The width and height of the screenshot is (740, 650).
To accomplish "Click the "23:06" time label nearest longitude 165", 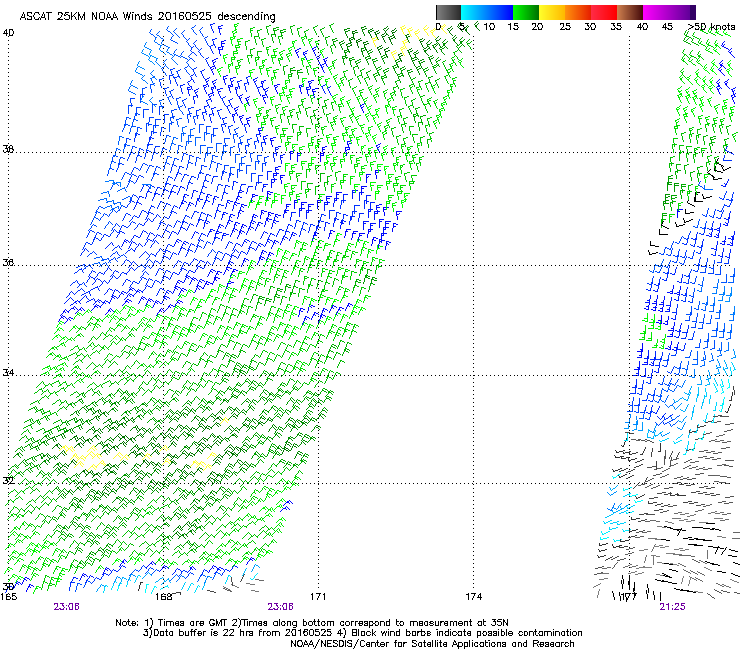I will (67, 607).
